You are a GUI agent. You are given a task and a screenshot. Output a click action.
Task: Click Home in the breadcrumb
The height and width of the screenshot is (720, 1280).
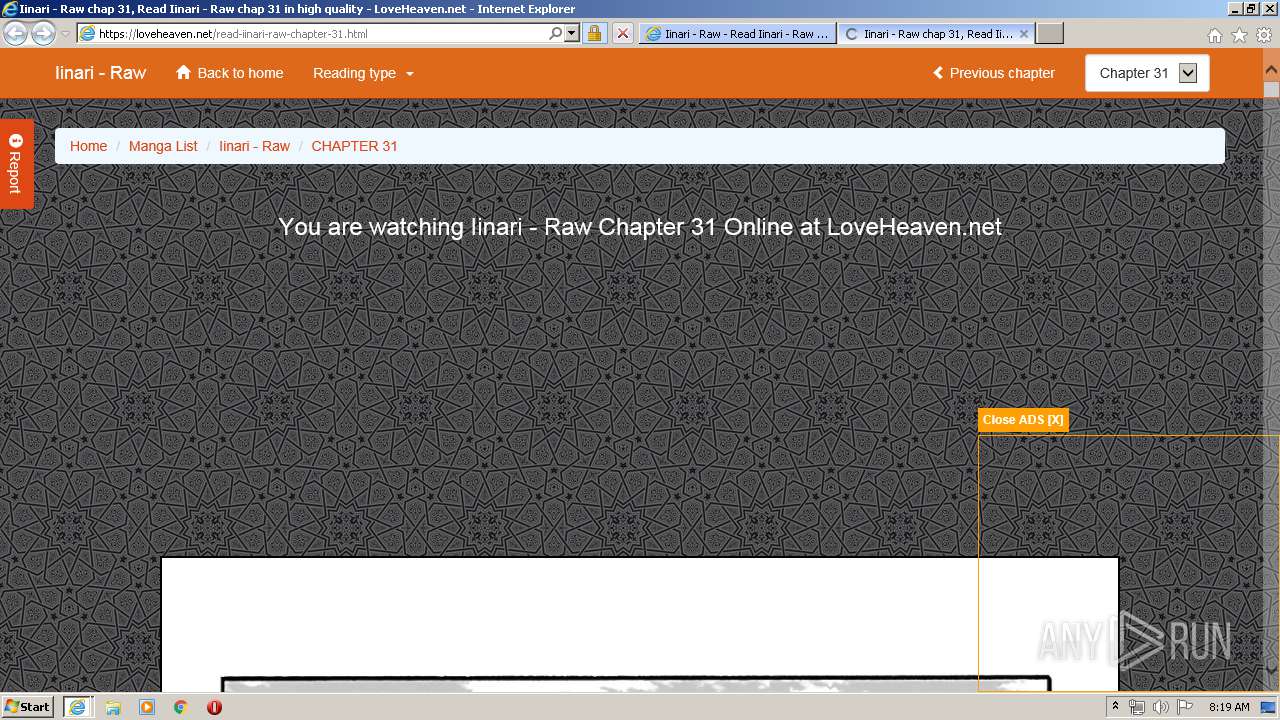[88, 146]
